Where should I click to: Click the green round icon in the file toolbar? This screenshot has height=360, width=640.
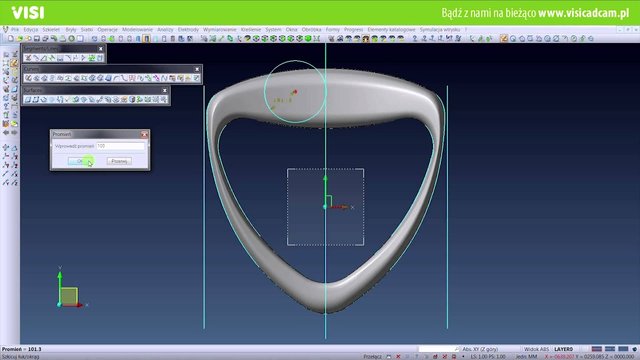(x=71, y=38)
